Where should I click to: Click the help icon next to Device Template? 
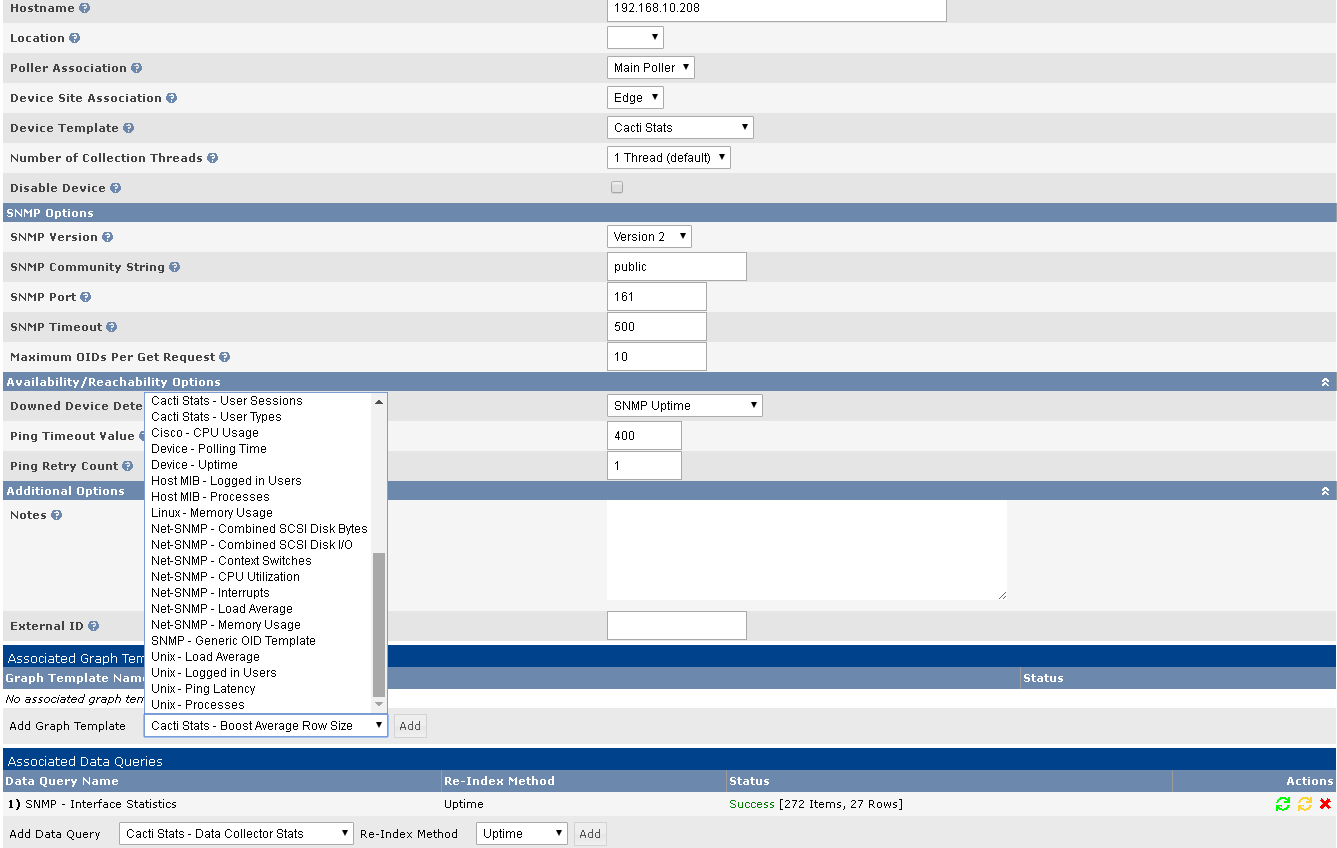[128, 128]
